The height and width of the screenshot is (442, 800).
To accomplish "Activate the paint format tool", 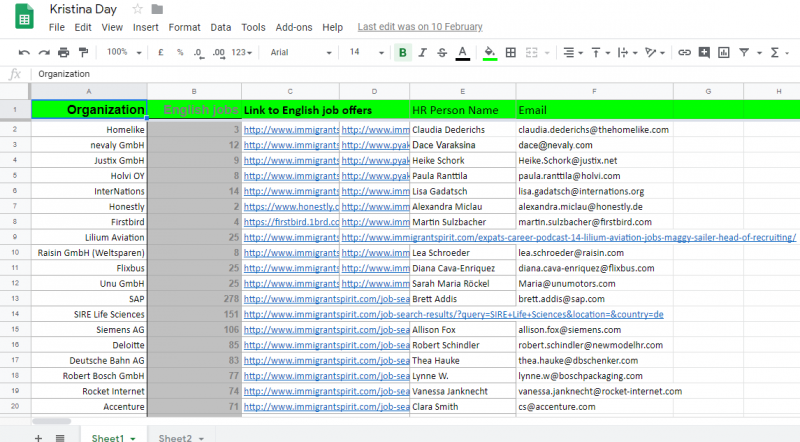I will coord(83,52).
